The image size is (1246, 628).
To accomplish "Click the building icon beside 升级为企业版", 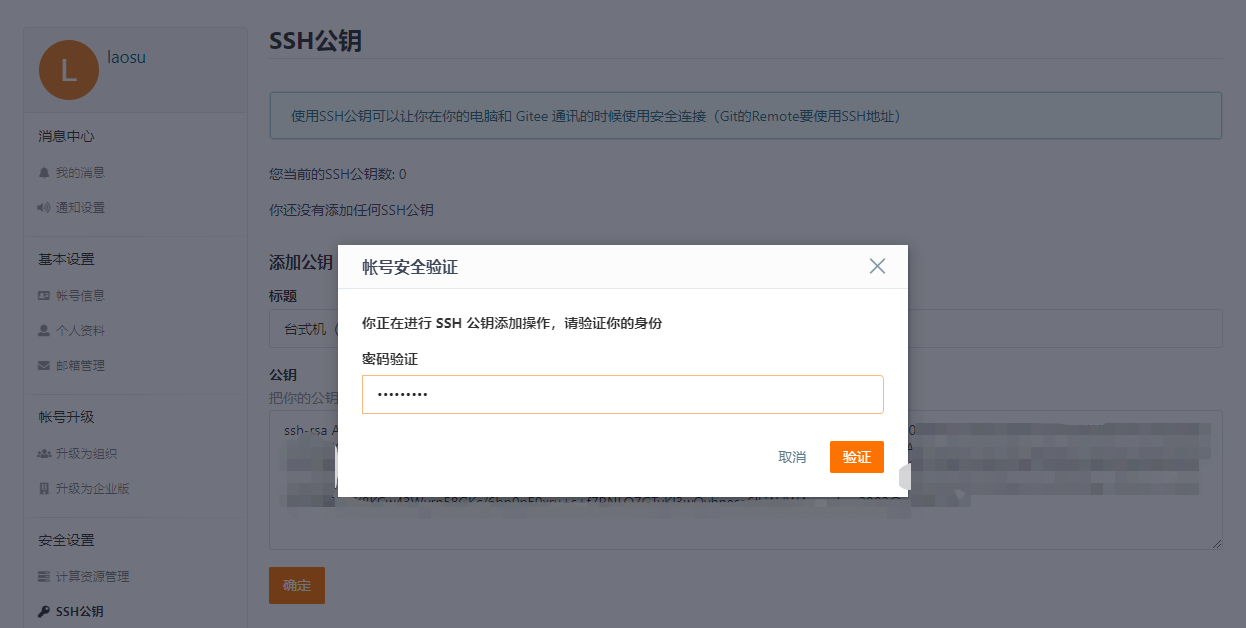I will pos(44,489).
